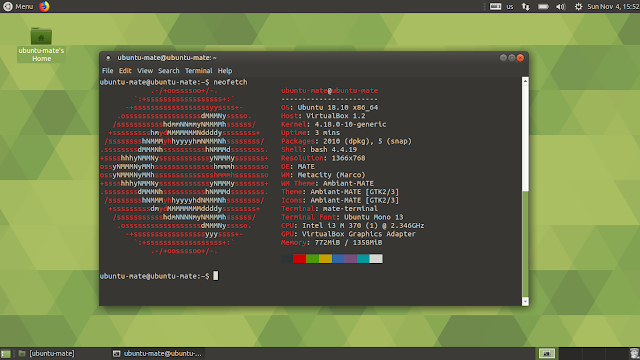The image size is (640, 360).
Task: Click the 'OS: Ubuntu 18.10 x86_64' line
Action: 329,107
